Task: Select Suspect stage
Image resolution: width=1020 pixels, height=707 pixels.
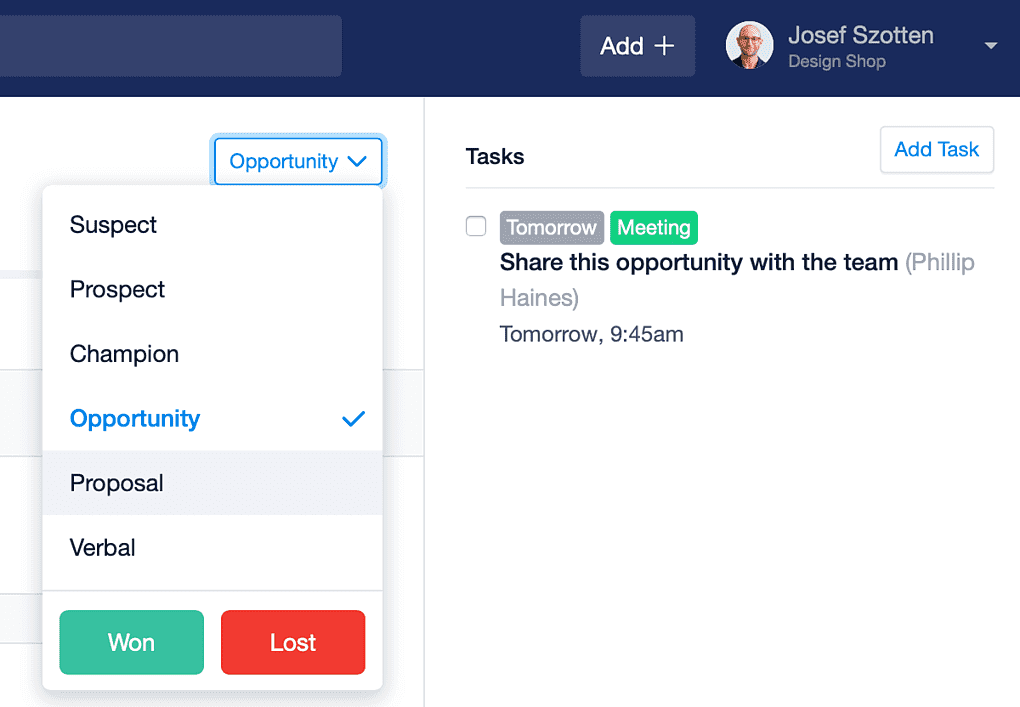Action: point(212,224)
